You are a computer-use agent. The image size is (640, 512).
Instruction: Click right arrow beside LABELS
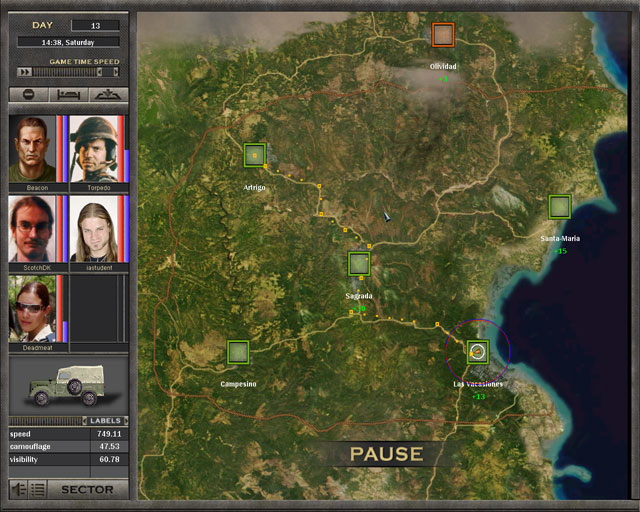[x=126, y=421]
